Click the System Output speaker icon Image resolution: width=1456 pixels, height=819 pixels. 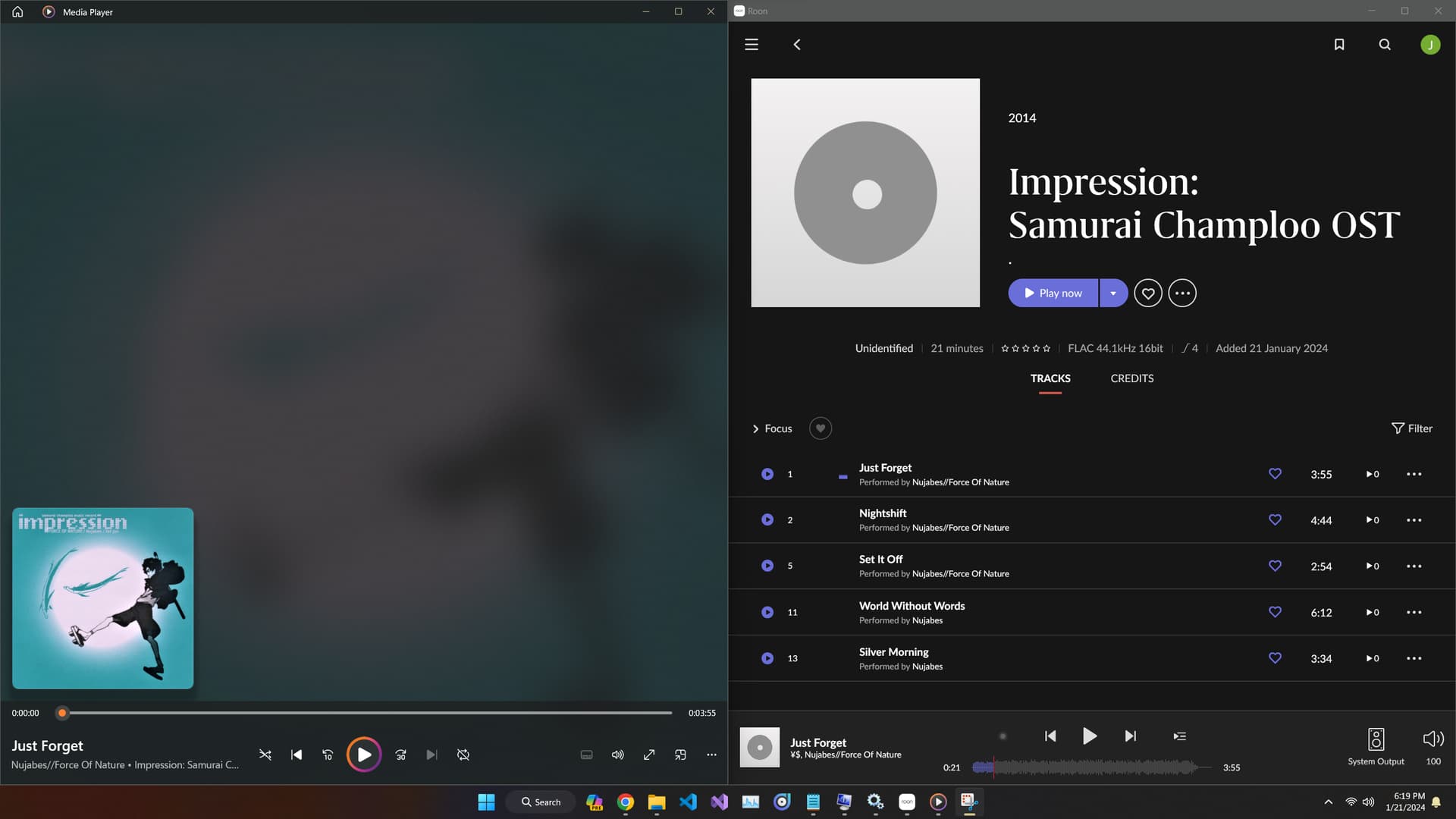(1376, 739)
